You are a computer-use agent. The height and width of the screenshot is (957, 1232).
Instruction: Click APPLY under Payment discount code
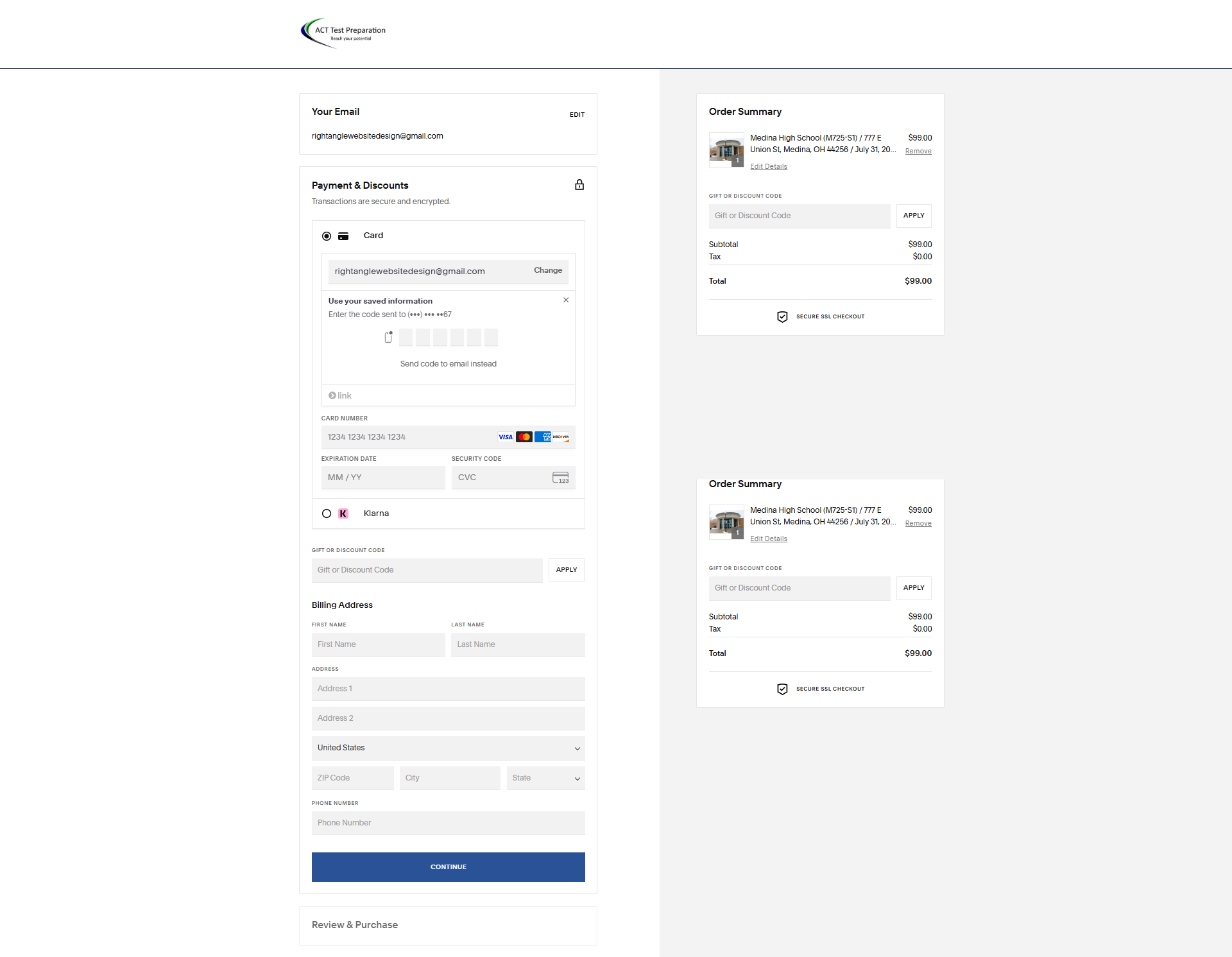click(x=566, y=570)
